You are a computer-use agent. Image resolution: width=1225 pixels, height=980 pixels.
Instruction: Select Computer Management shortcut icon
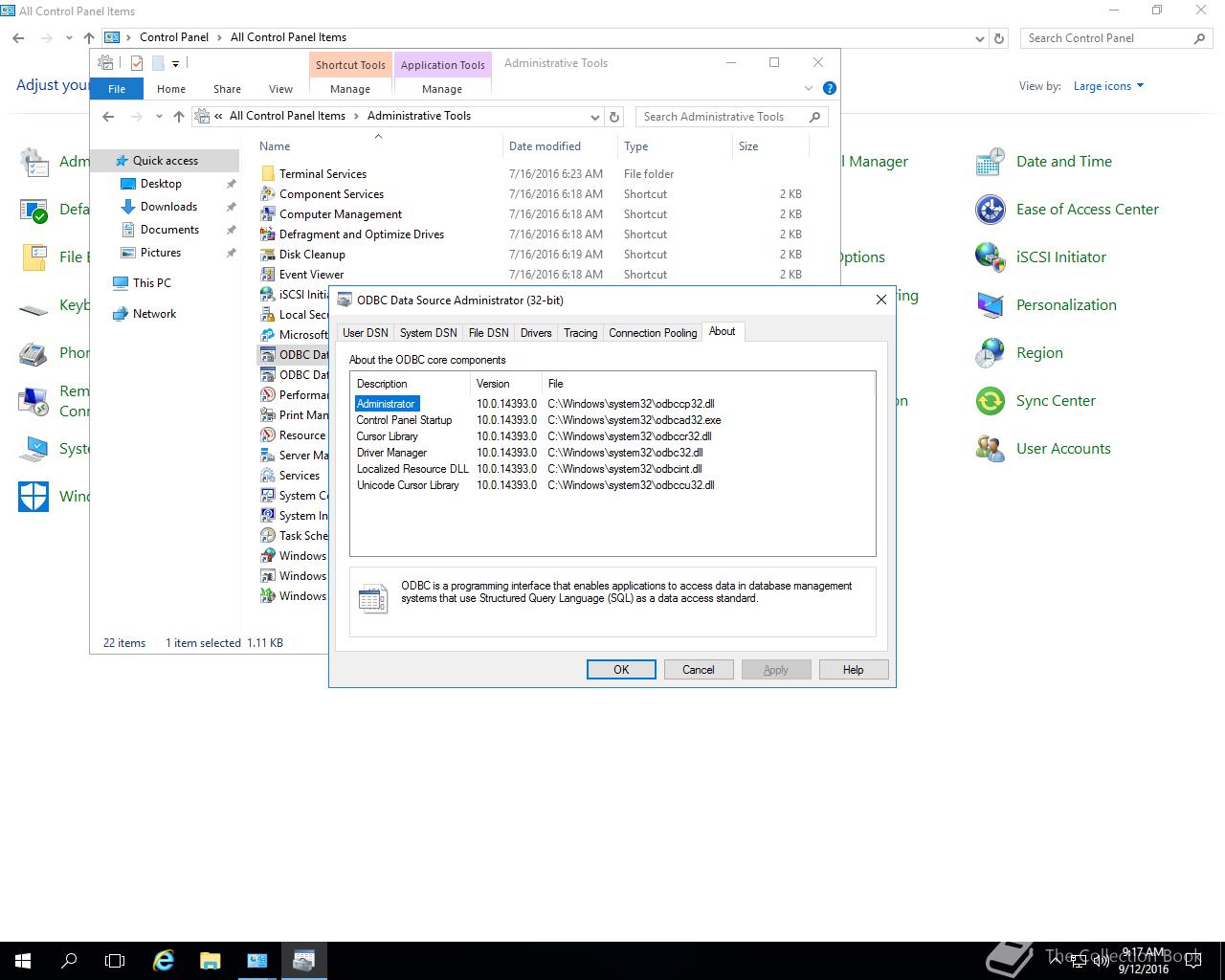(268, 214)
